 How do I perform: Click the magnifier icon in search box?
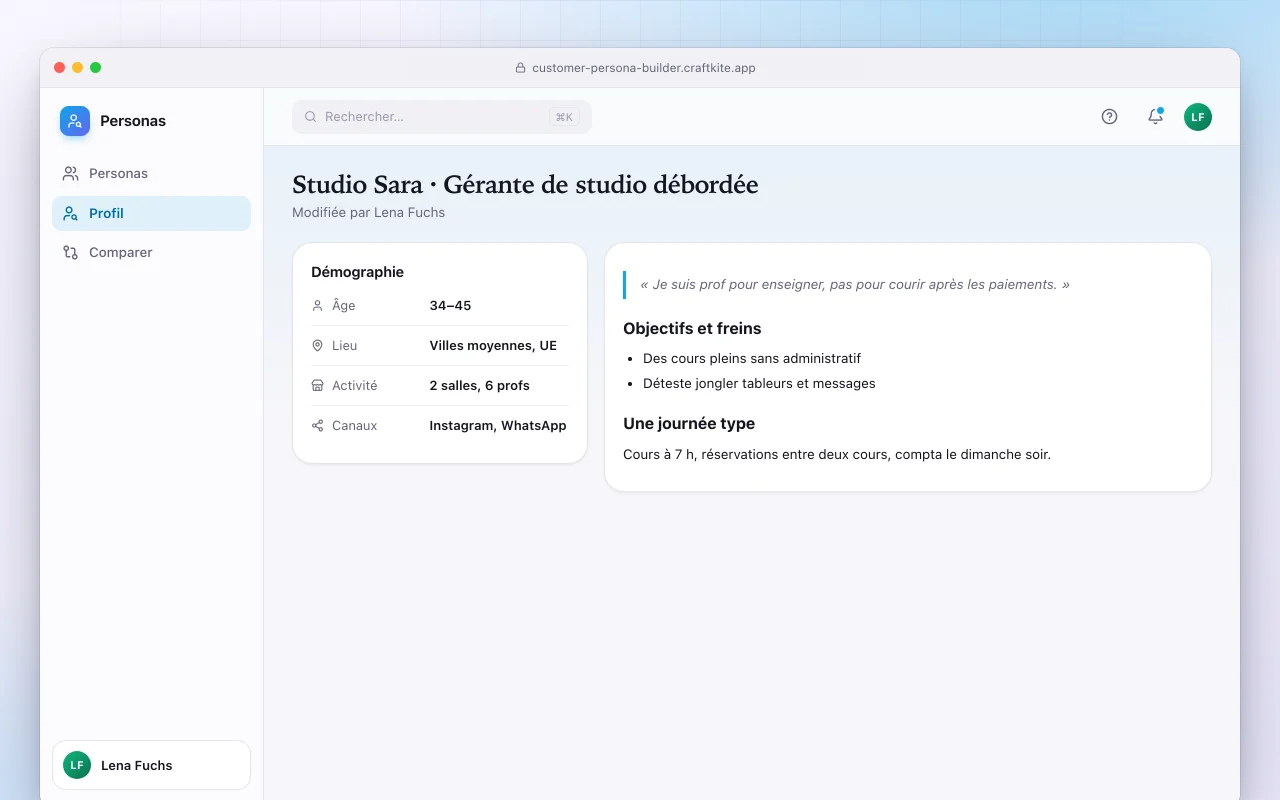(x=311, y=117)
